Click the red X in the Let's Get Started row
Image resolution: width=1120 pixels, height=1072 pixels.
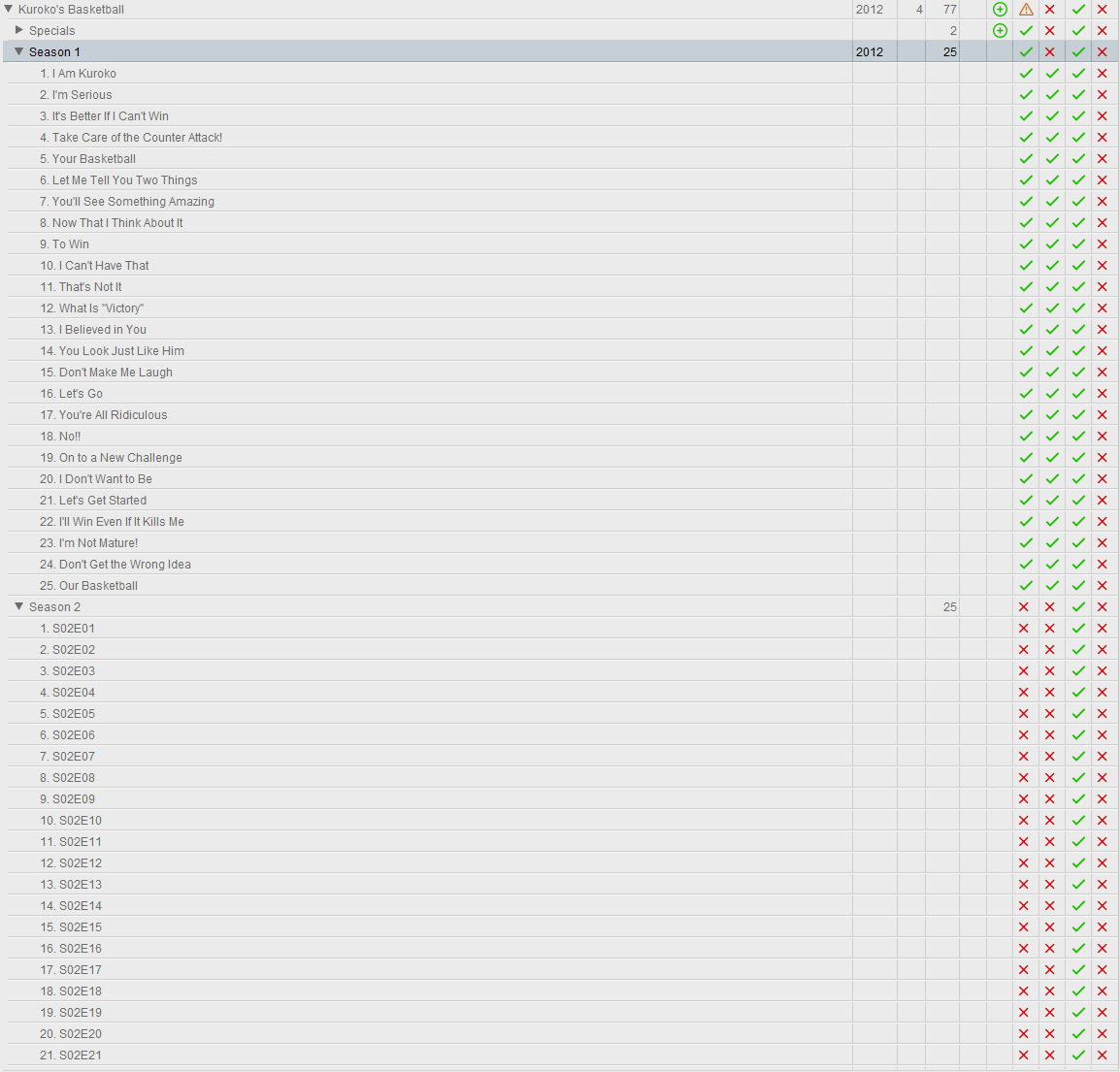tap(1103, 500)
